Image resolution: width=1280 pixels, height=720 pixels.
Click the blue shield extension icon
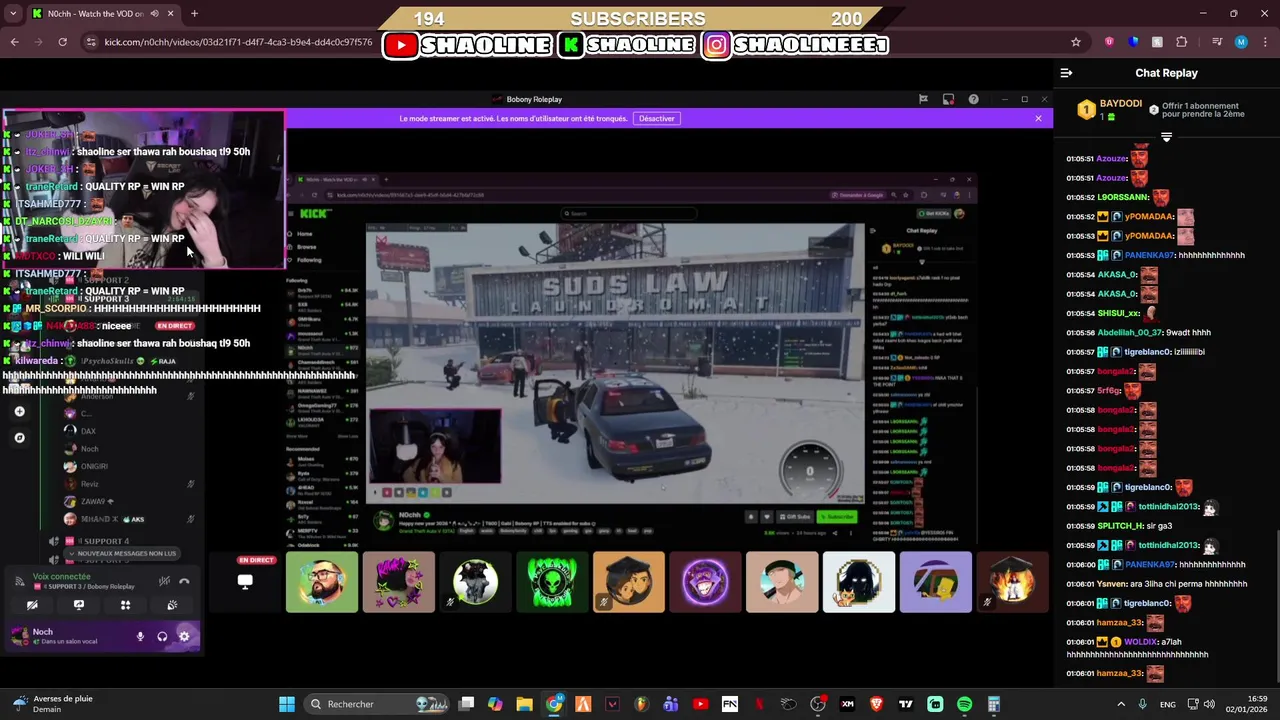1133,42
